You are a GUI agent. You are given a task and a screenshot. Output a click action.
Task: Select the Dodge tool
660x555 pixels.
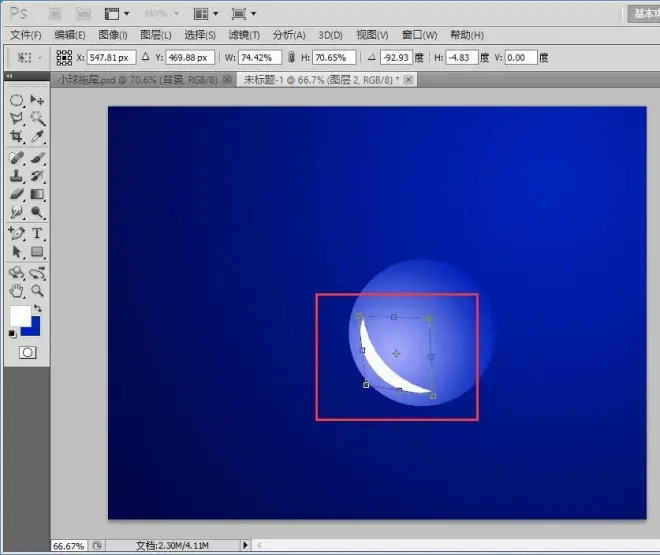tap(37, 212)
